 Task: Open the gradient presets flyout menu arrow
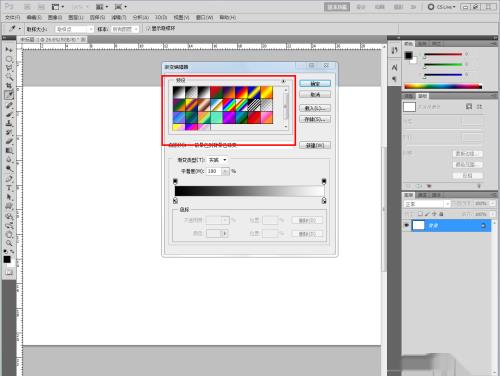point(283,81)
